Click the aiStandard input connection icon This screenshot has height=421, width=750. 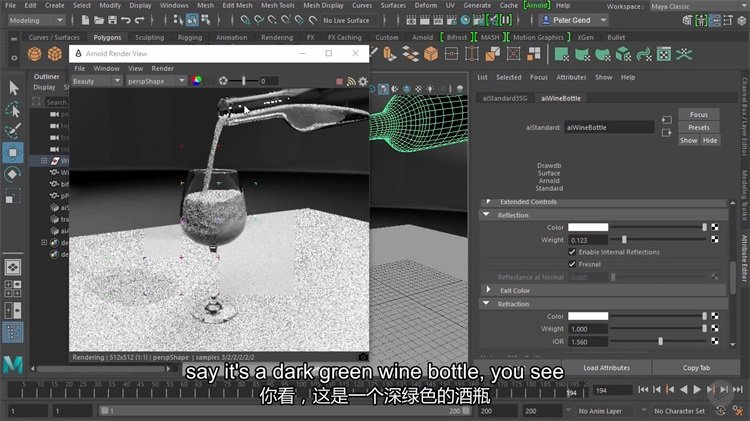[x=666, y=120]
